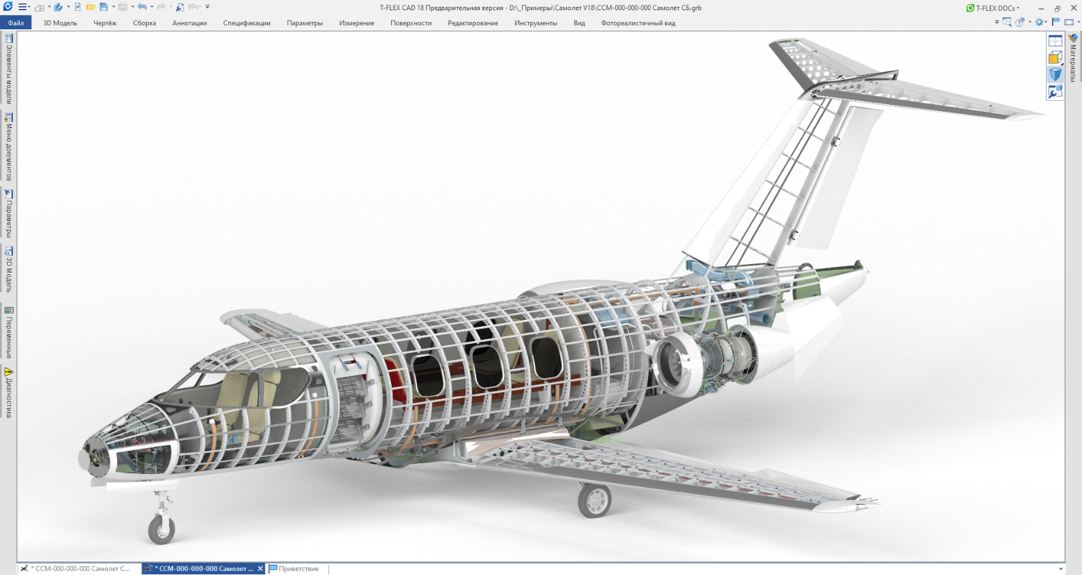Toggle the Материалы side panel
Viewport: 1082px width, 575px height.
(x=1074, y=58)
